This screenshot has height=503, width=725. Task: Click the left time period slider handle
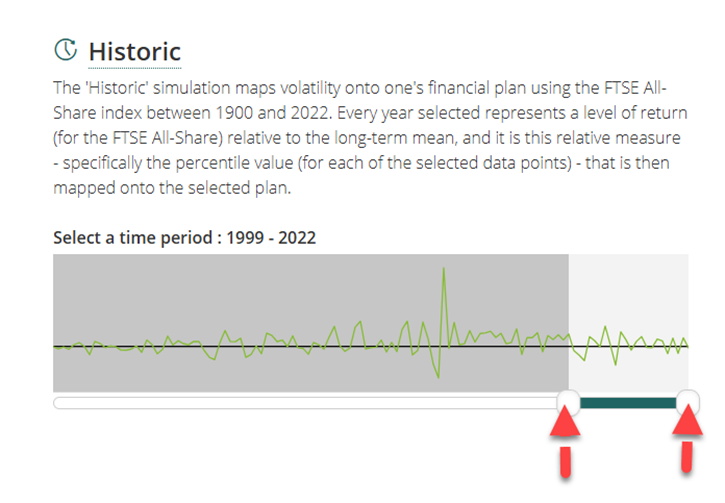pyautogui.click(x=567, y=402)
